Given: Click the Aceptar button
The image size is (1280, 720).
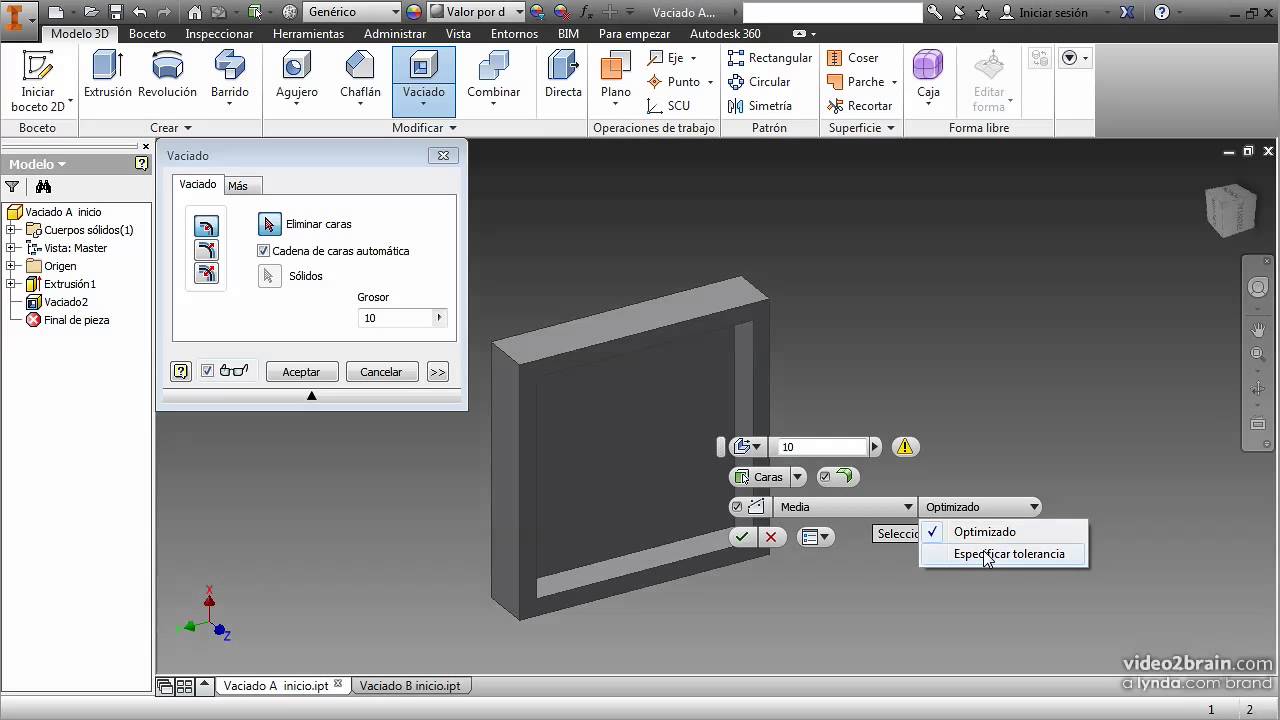Looking at the screenshot, I should click(x=301, y=371).
